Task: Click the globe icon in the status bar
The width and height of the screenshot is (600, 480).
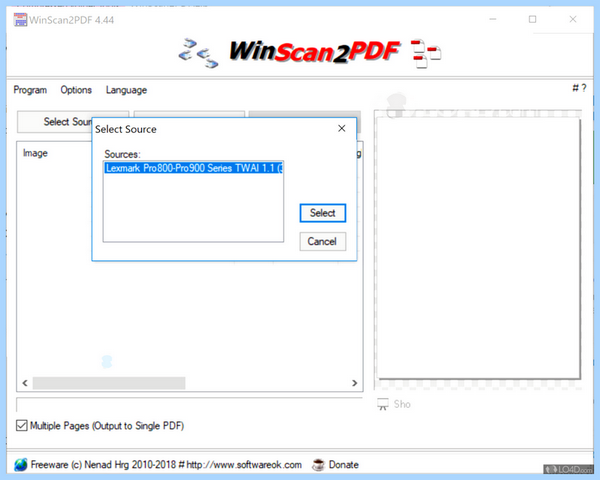Action: click(x=21, y=465)
